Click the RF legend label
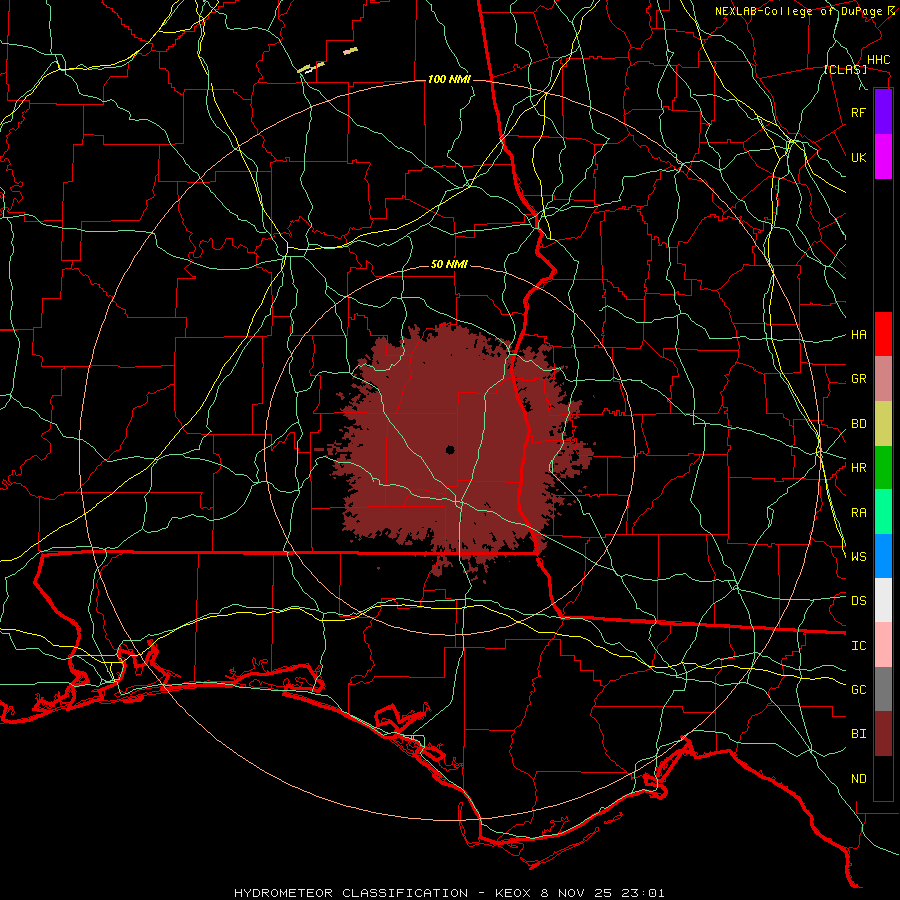Viewport: 900px width, 900px height. tap(859, 112)
